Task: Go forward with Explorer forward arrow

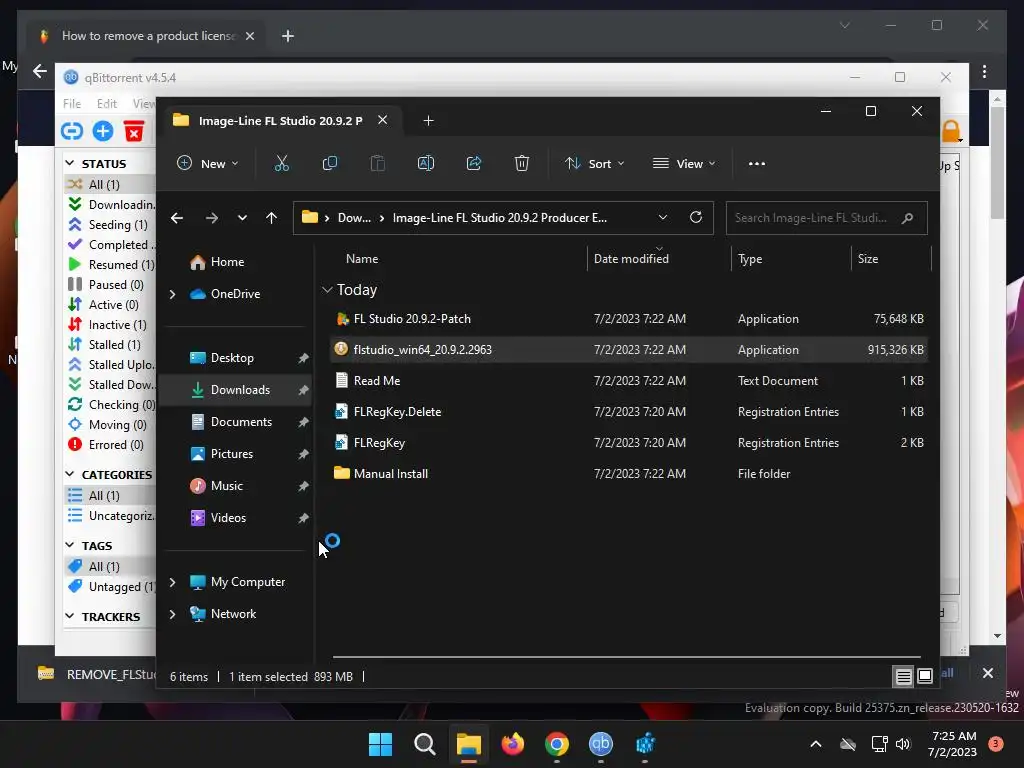Action: coord(212,218)
